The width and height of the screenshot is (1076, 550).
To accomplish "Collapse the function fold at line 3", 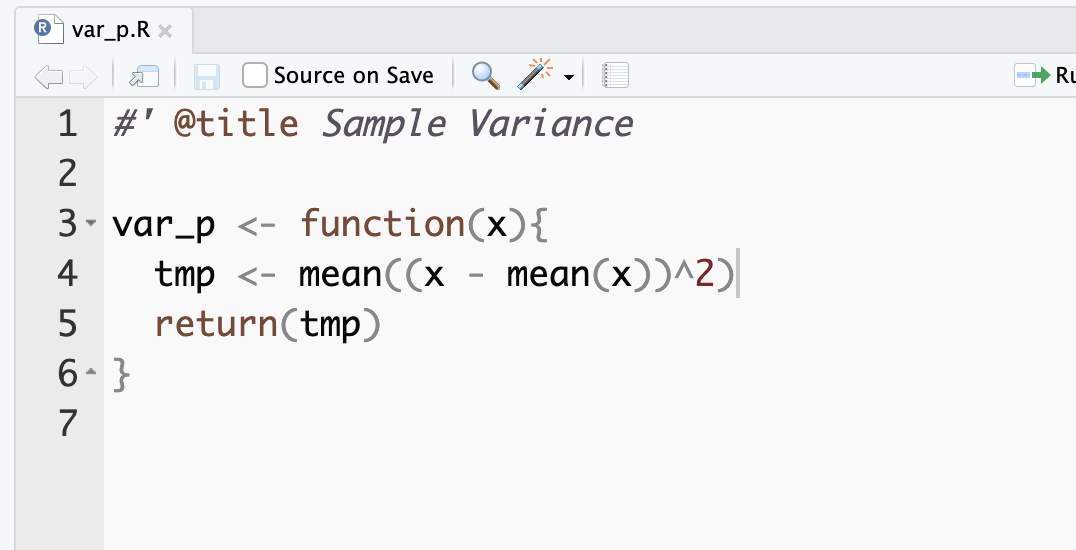I will coord(92,222).
